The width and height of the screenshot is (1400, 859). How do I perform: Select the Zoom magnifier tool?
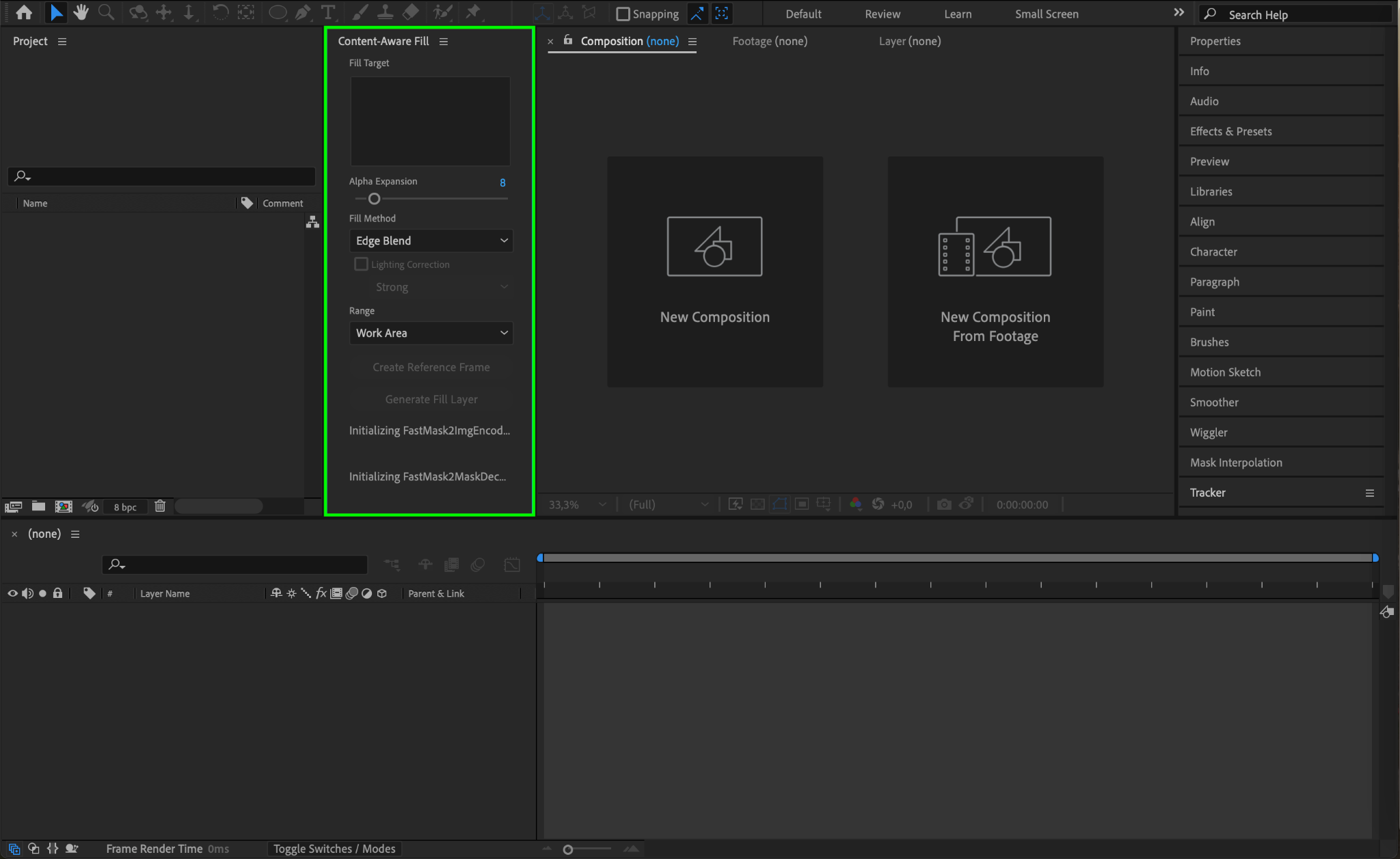[x=106, y=12]
